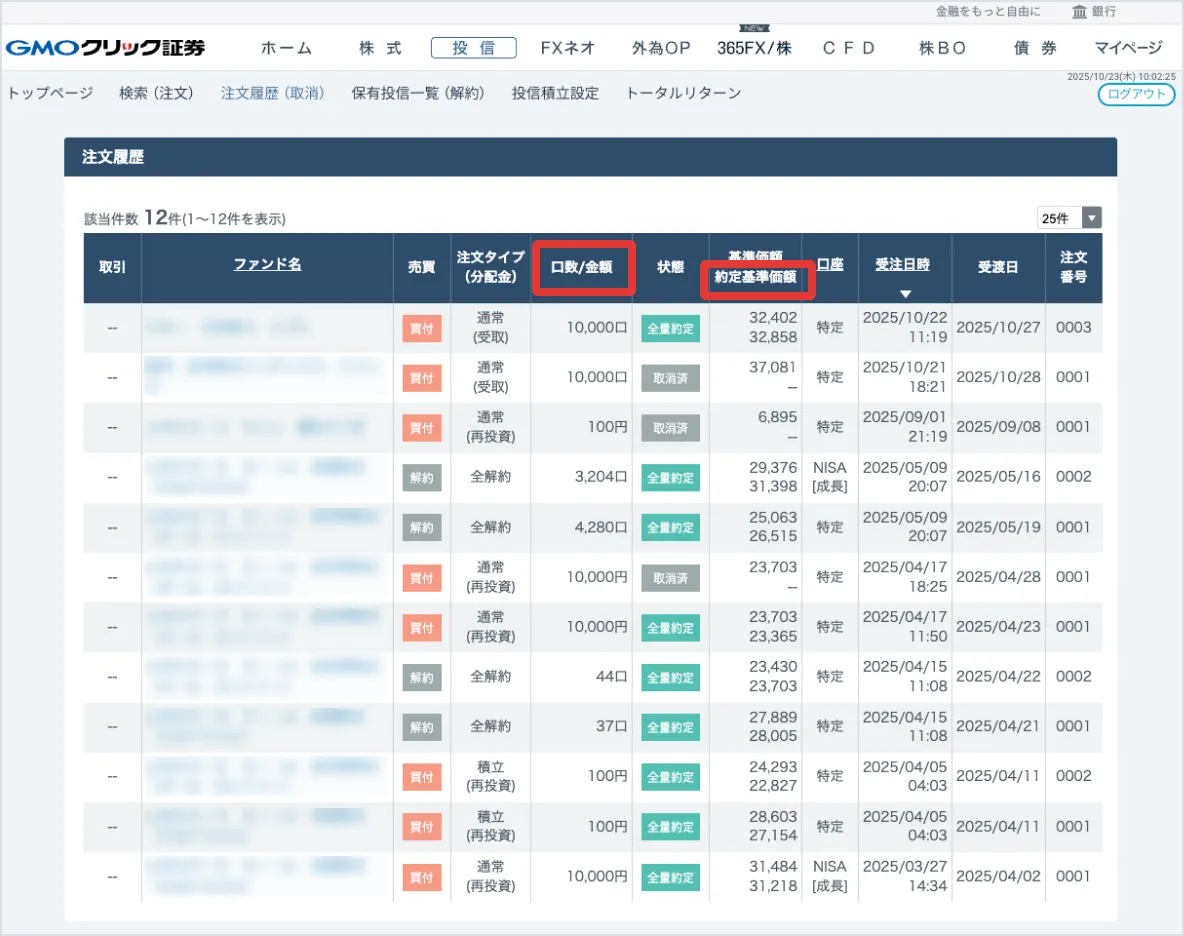This screenshot has height=936, width=1184.
Task: Open マイページ from the navigation bar
Action: [x=1128, y=46]
